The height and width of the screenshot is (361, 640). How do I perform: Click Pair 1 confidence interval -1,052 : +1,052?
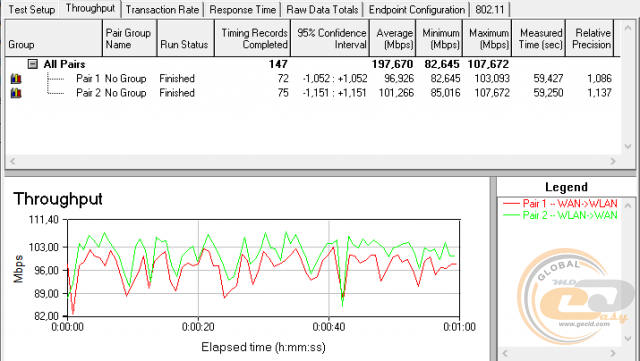335,78
